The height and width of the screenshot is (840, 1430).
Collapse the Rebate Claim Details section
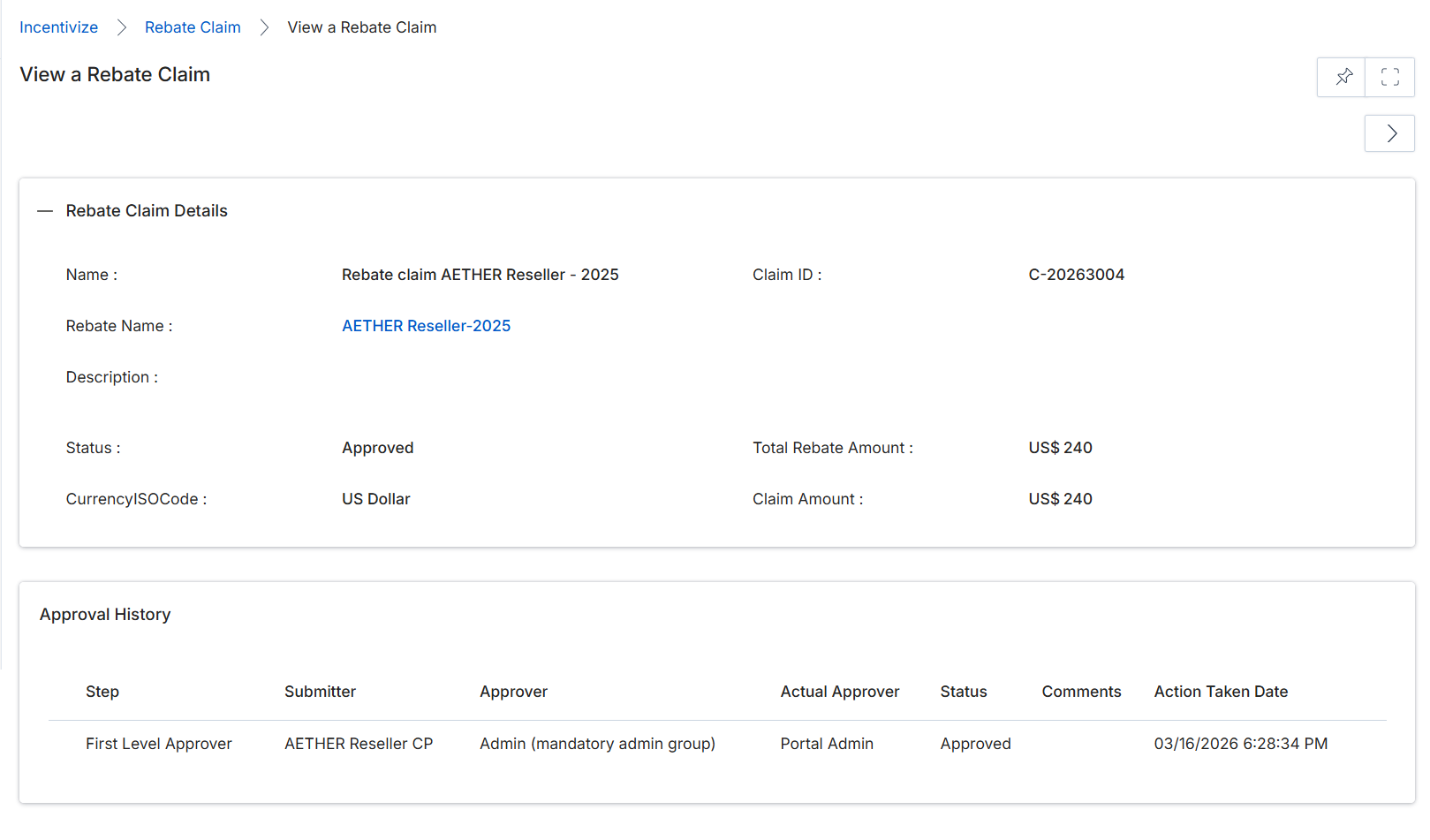coord(45,211)
